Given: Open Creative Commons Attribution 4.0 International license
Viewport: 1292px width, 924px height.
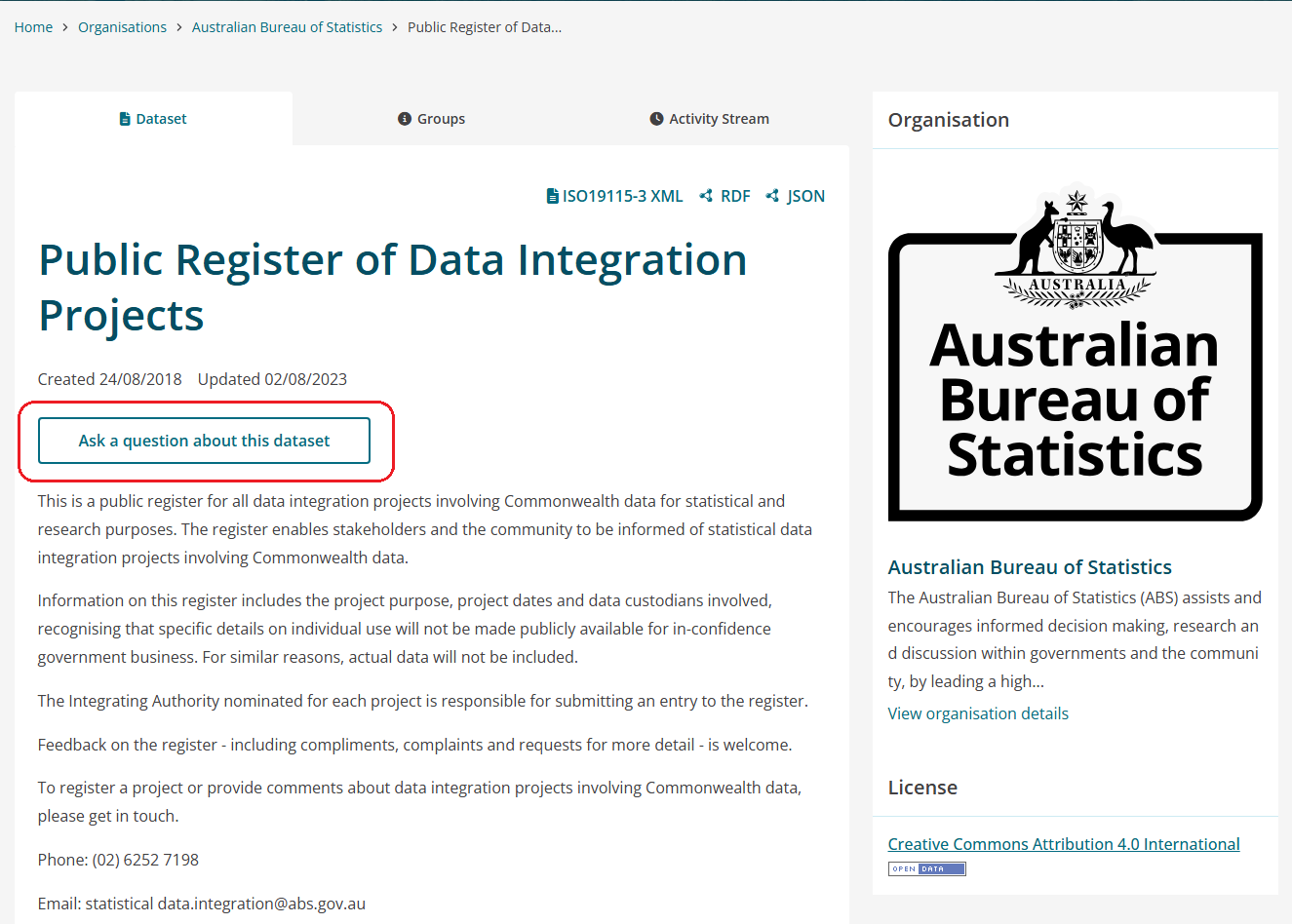Looking at the screenshot, I should 1064,844.
